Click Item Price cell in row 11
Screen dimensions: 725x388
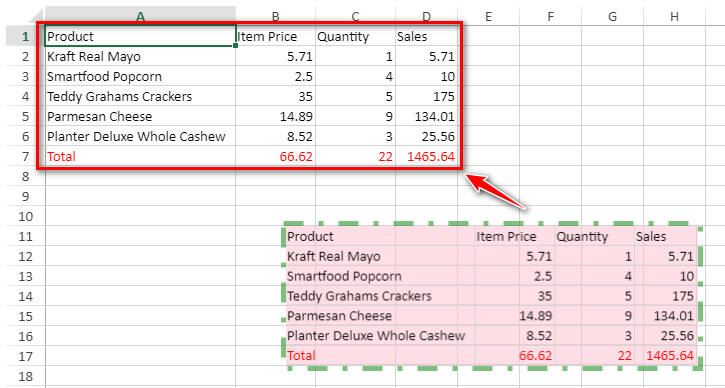pyautogui.click(x=515, y=236)
